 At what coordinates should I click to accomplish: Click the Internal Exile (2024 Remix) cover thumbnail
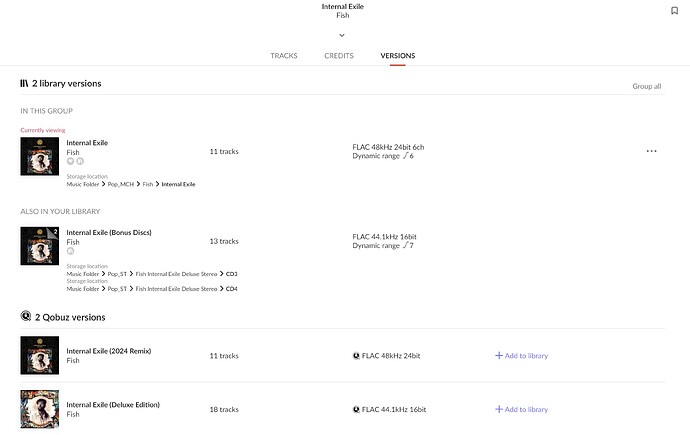(40, 355)
